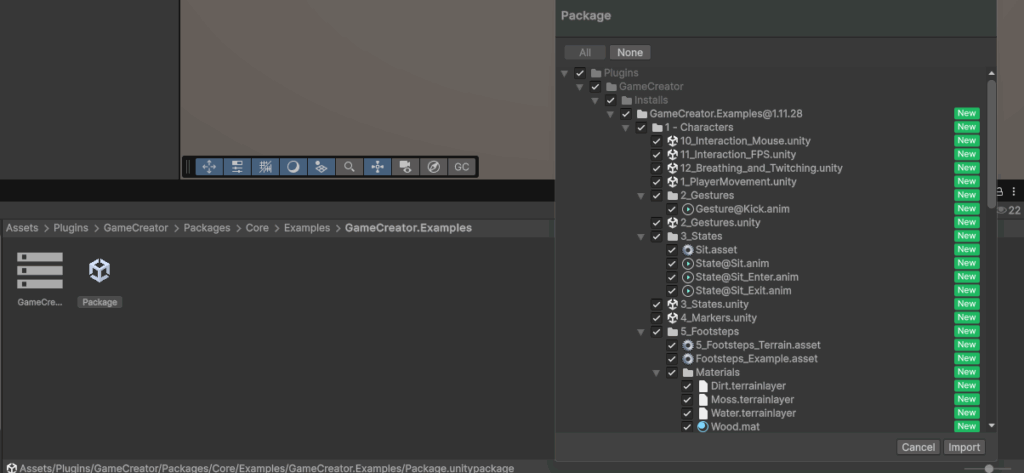Toggle the four-arrows-inward center overlay button
The image size is (1024, 473).
pyautogui.click(x=377, y=167)
